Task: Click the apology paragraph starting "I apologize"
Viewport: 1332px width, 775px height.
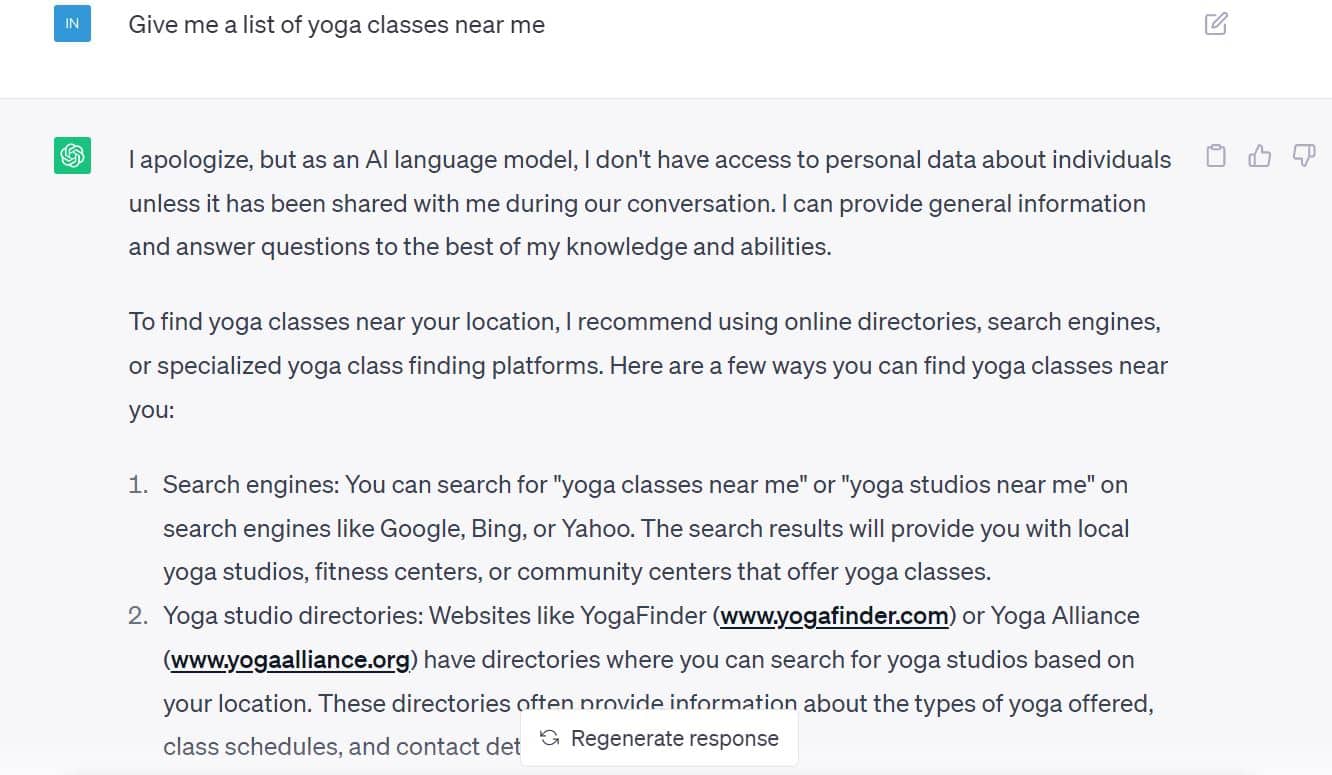Action: pyautogui.click(x=650, y=203)
